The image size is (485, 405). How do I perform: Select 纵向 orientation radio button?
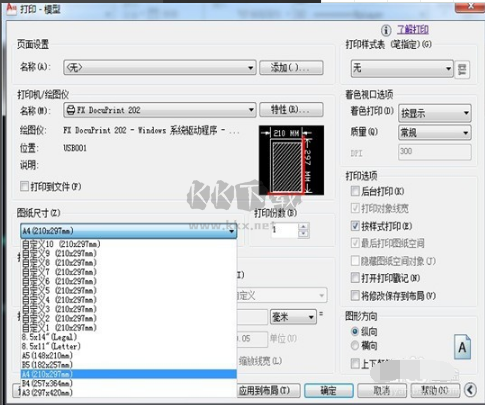click(355, 331)
